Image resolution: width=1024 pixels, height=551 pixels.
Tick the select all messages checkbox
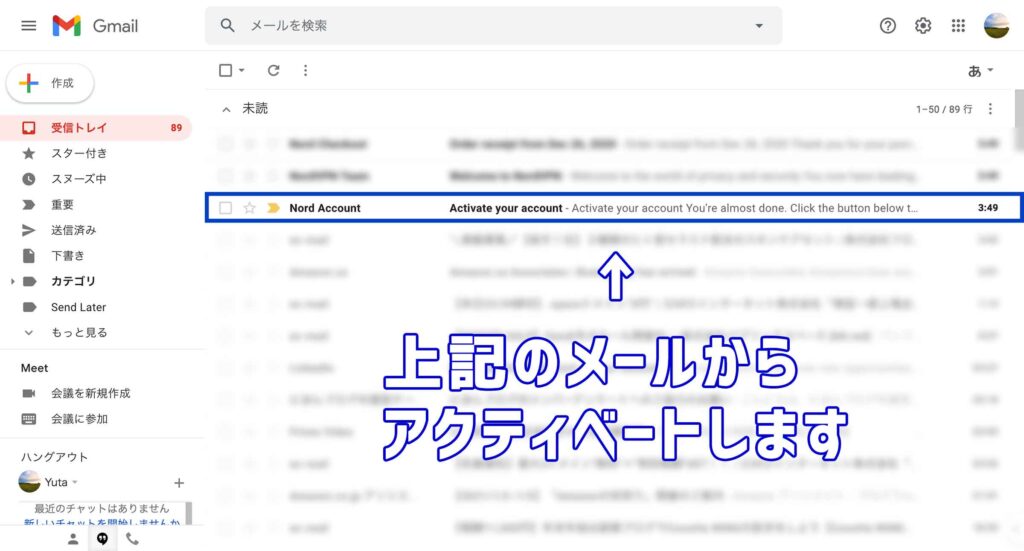[x=226, y=70]
